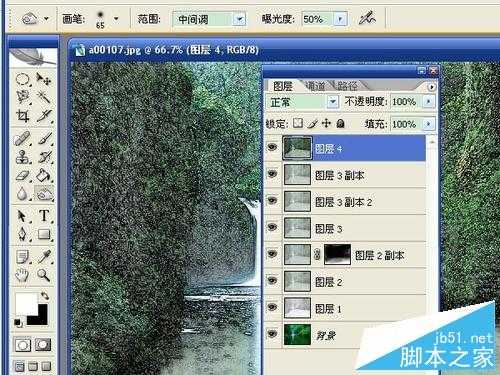Select the Pen tool
Screen dimensions: 500x375
coord(23,234)
